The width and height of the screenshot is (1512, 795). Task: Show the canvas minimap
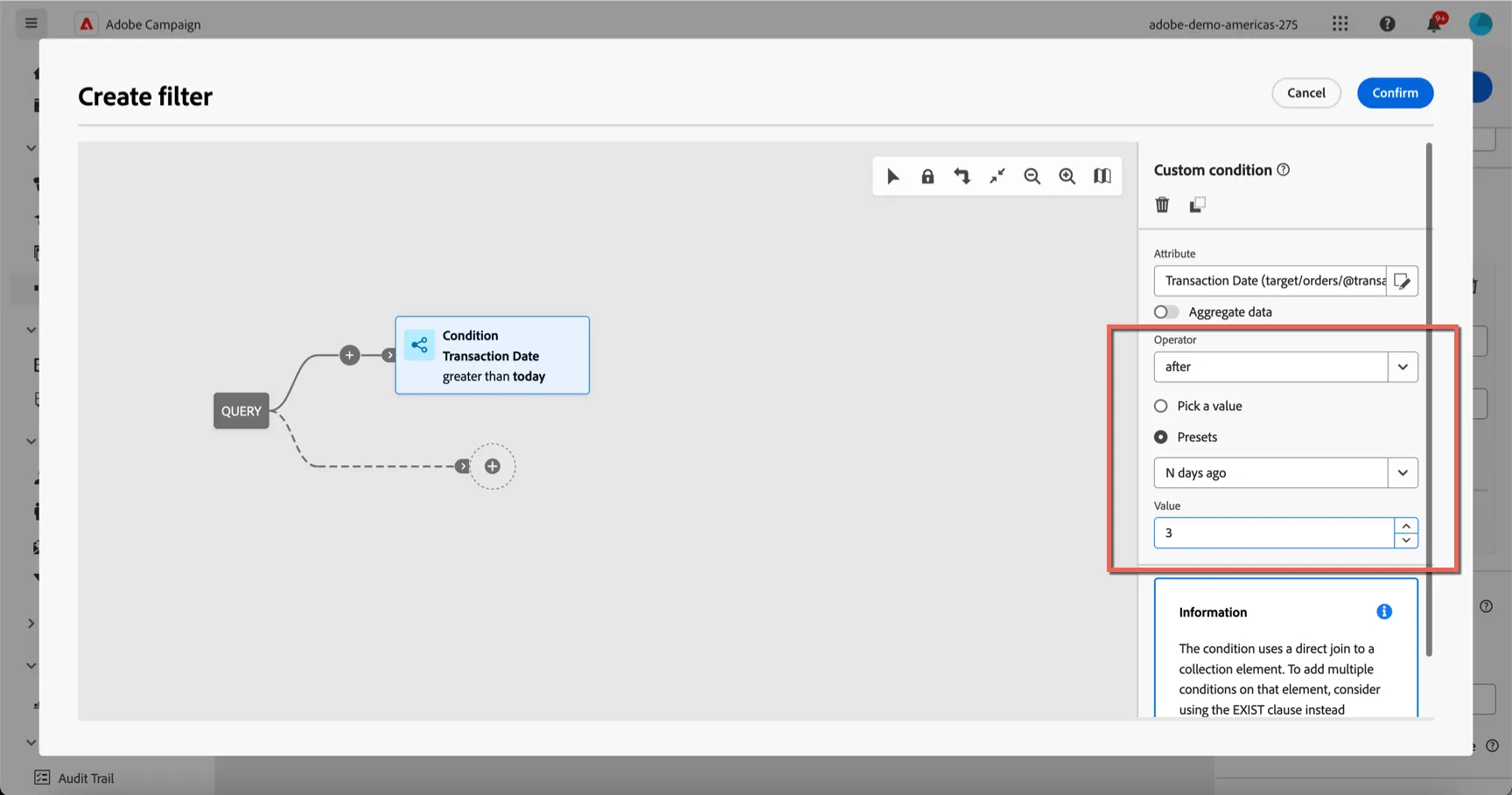[1102, 177]
